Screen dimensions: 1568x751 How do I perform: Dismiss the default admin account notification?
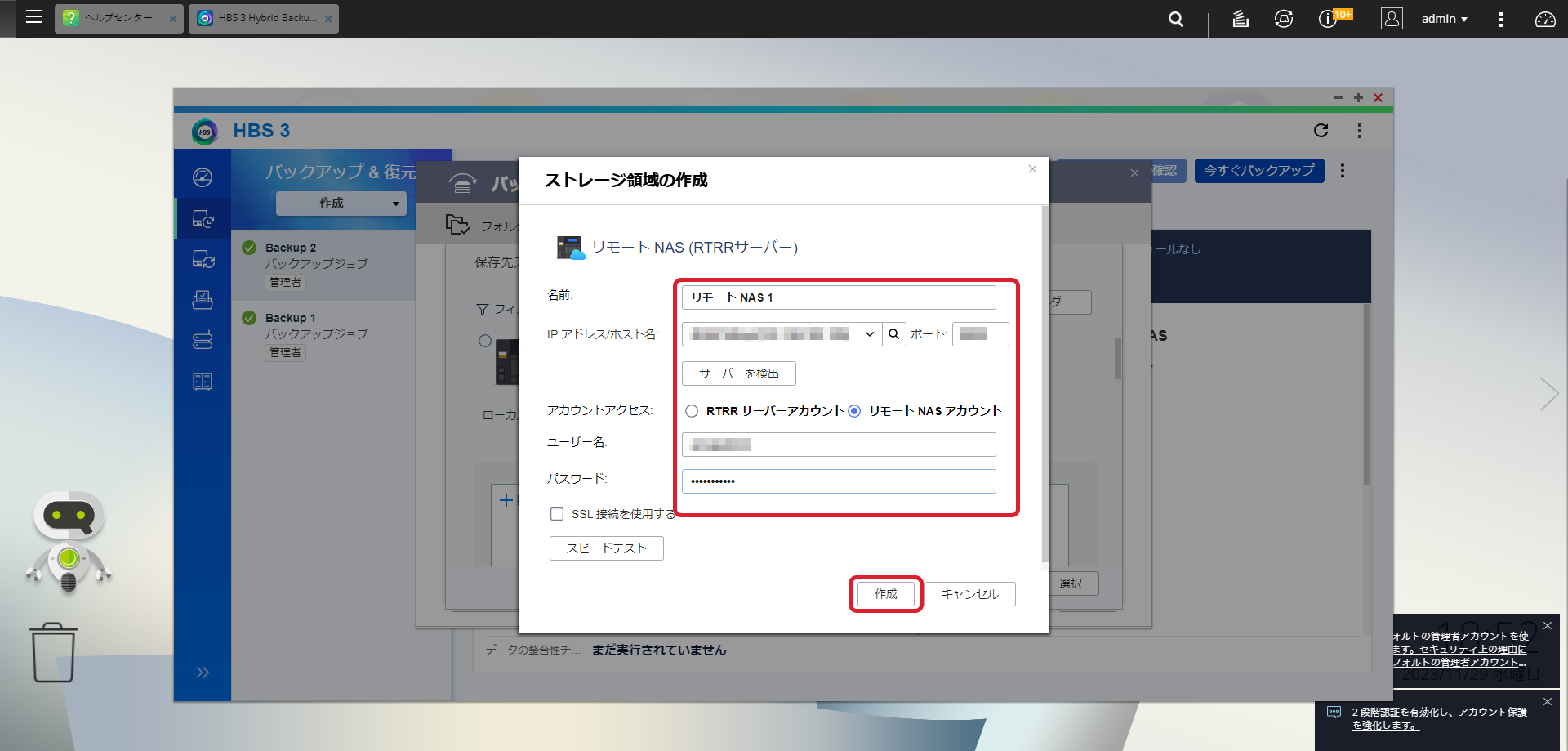(x=1547, y=626)
